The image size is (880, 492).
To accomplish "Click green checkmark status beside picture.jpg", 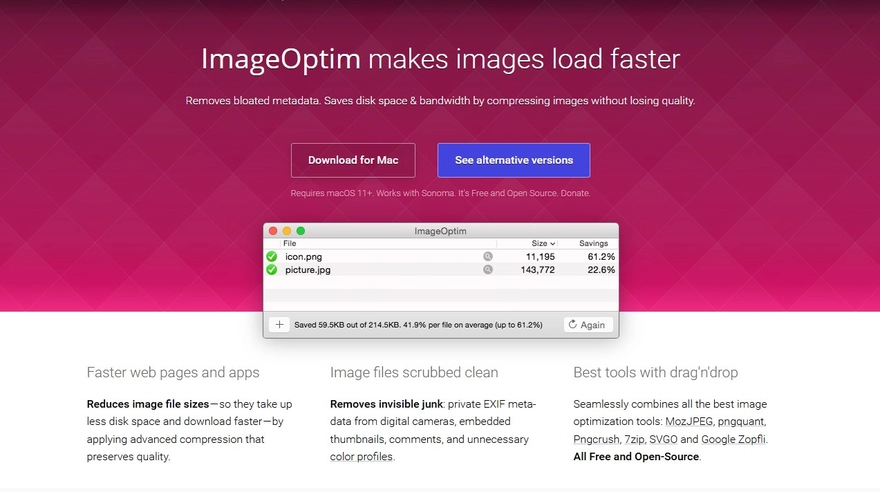I will coord(272,270).
